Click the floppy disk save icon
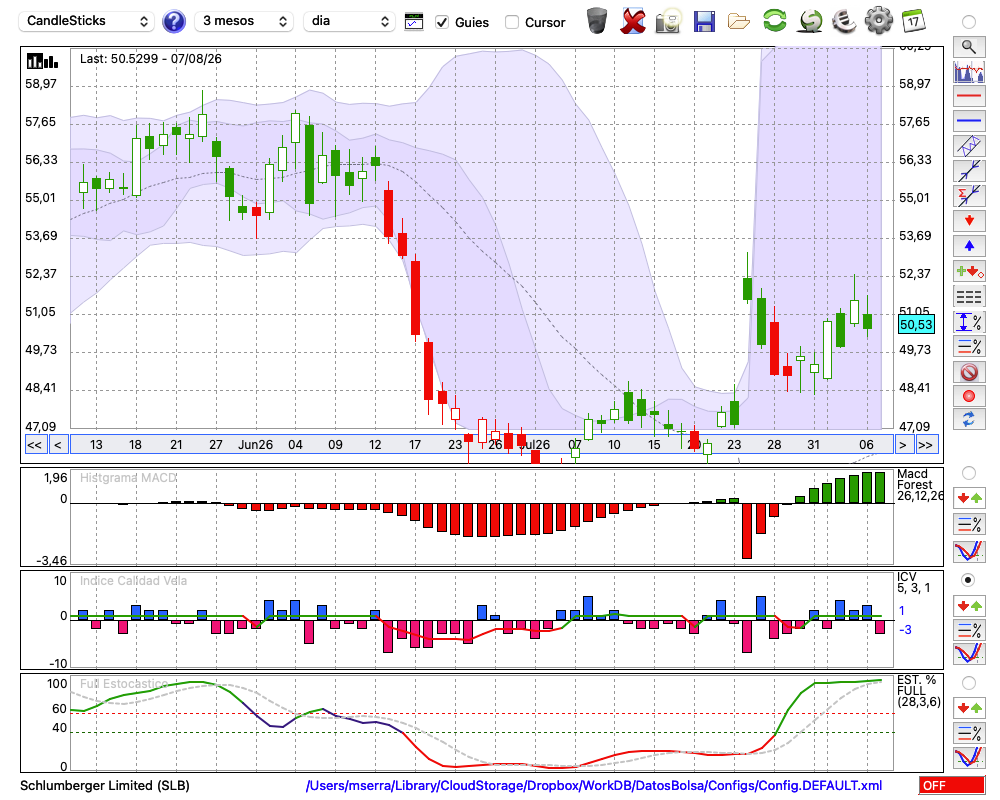 click(x=703, y=22)
